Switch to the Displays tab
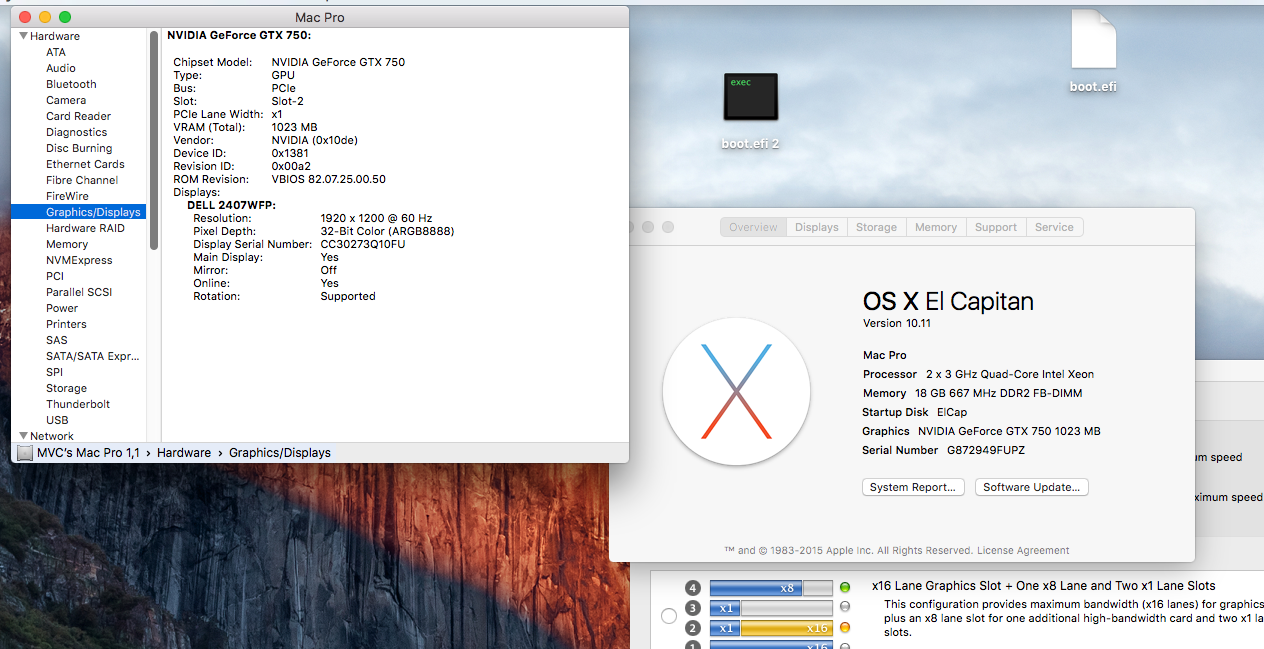 (x=817, y=227)
